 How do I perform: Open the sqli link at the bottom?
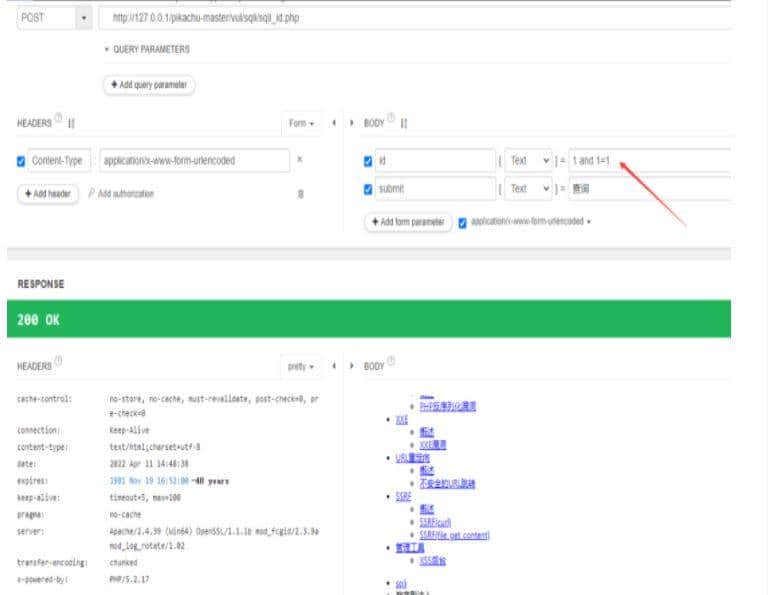pyautogui.click(x=401, y=583)
